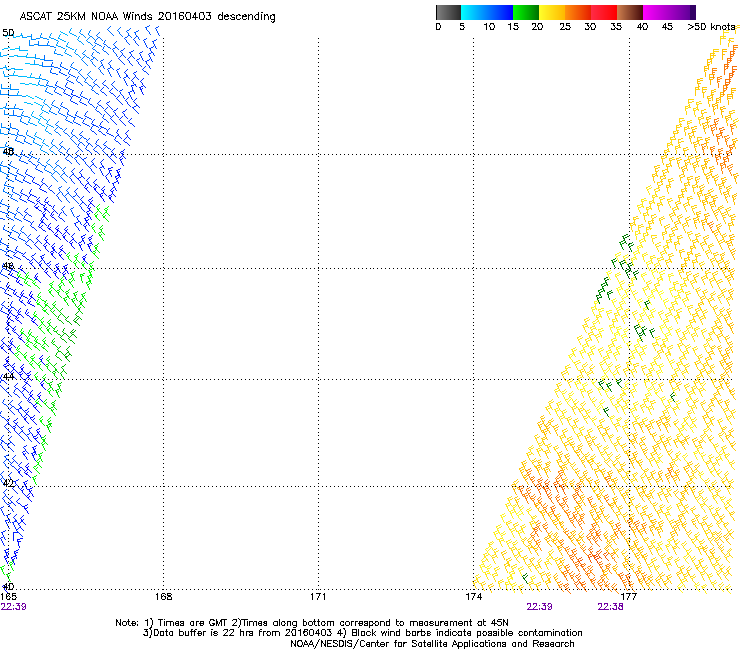This screenshot has width=740, height=650.
Task: Click the '0' label under the color scale
Action: coord(438,27)
